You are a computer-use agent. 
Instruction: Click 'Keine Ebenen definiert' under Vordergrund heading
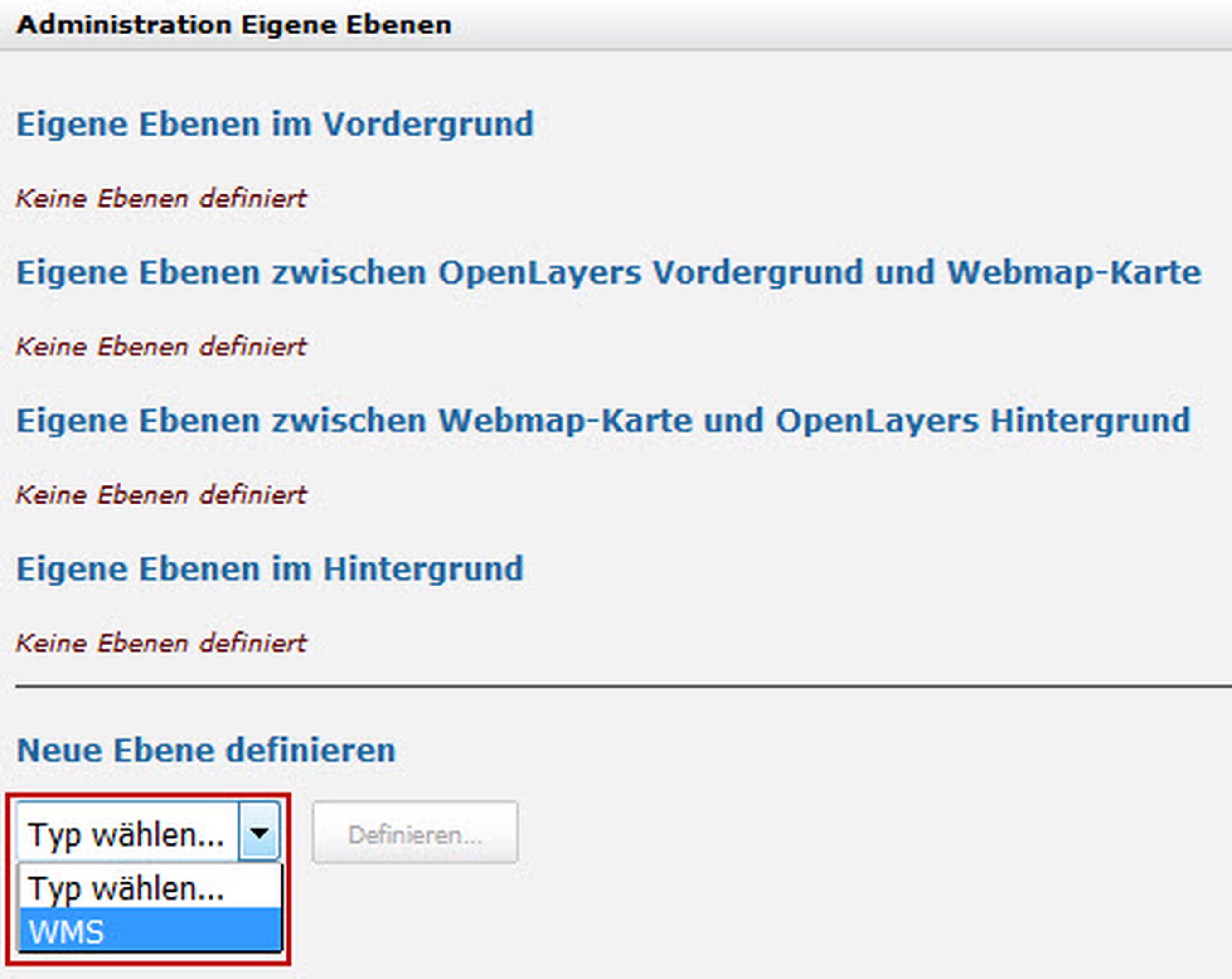[161, 199]
